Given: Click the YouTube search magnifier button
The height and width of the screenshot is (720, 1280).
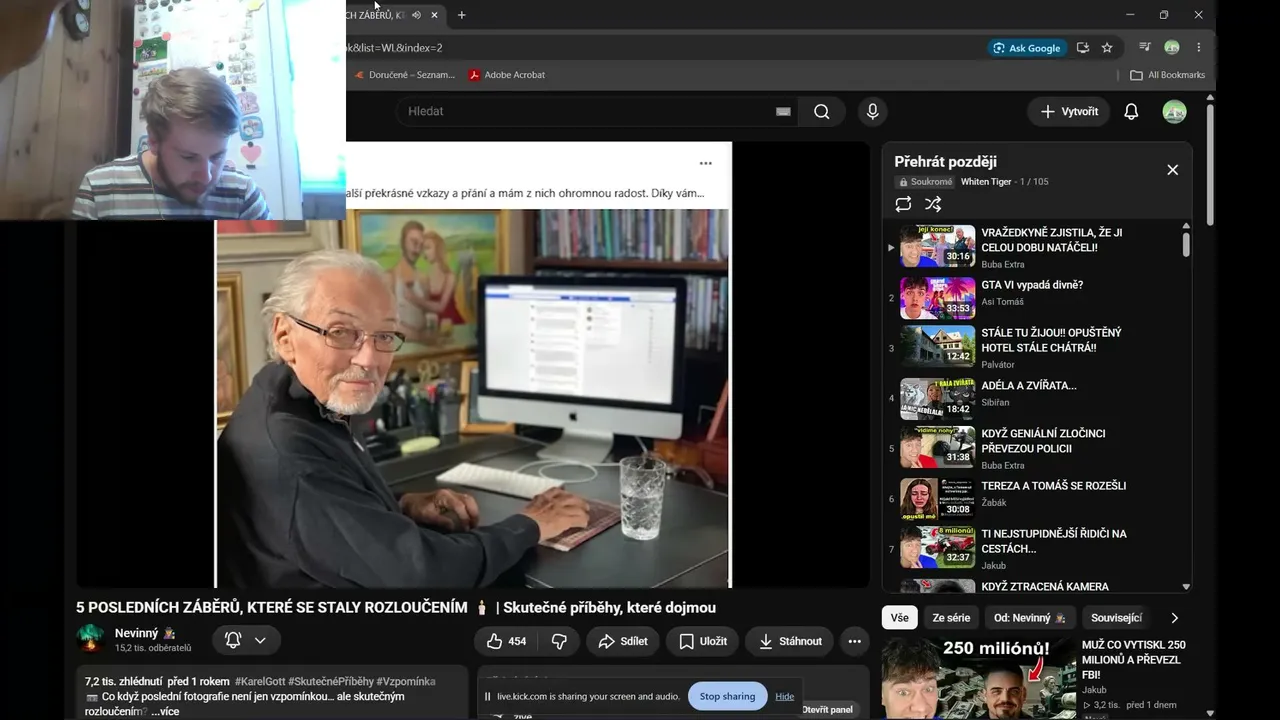Looking at the screenshot, I should tap(822, 112).
